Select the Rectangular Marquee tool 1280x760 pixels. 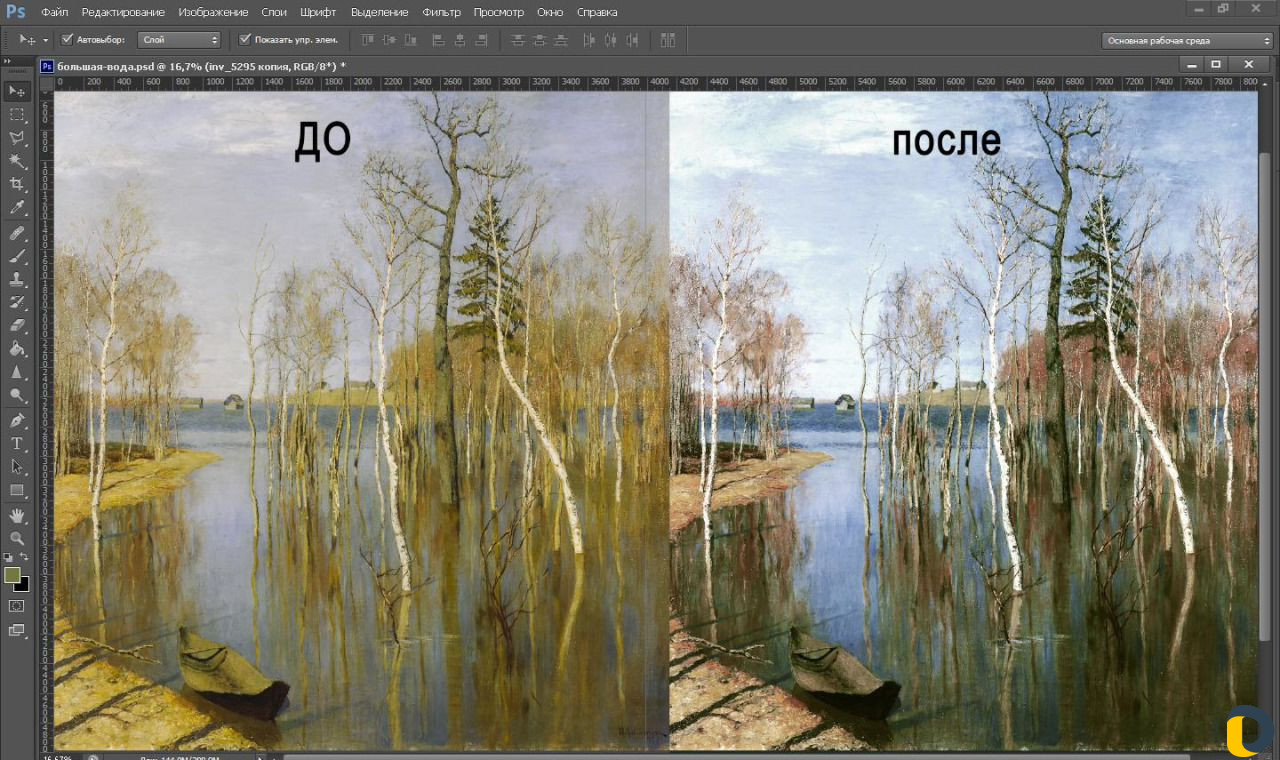(17, 115)
